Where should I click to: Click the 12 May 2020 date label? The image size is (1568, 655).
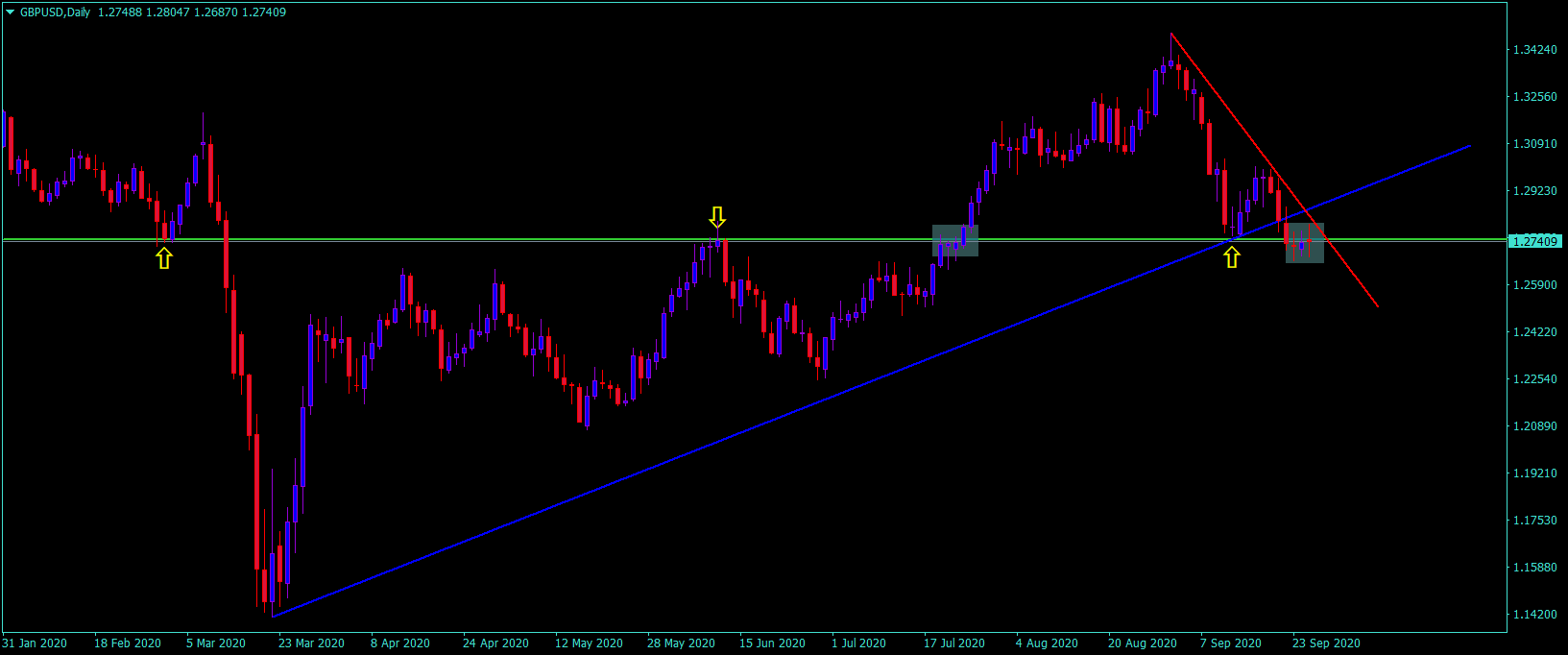tap(589, 643)
